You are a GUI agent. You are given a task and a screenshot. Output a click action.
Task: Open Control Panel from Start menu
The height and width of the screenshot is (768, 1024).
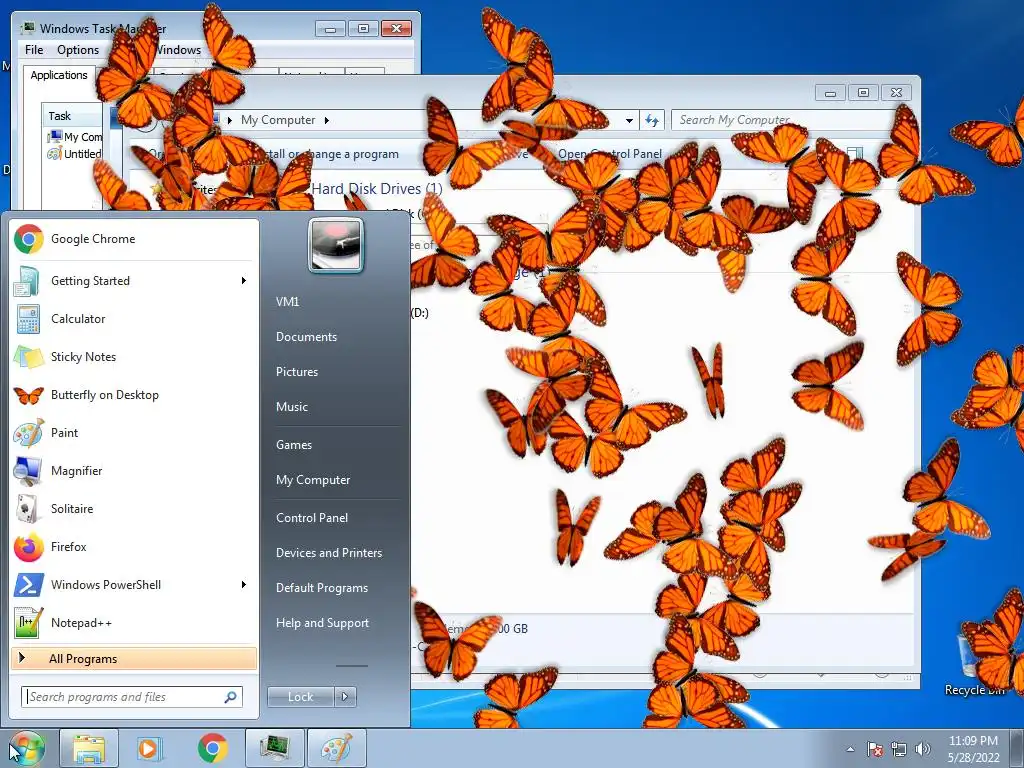(x=312, y=518)
